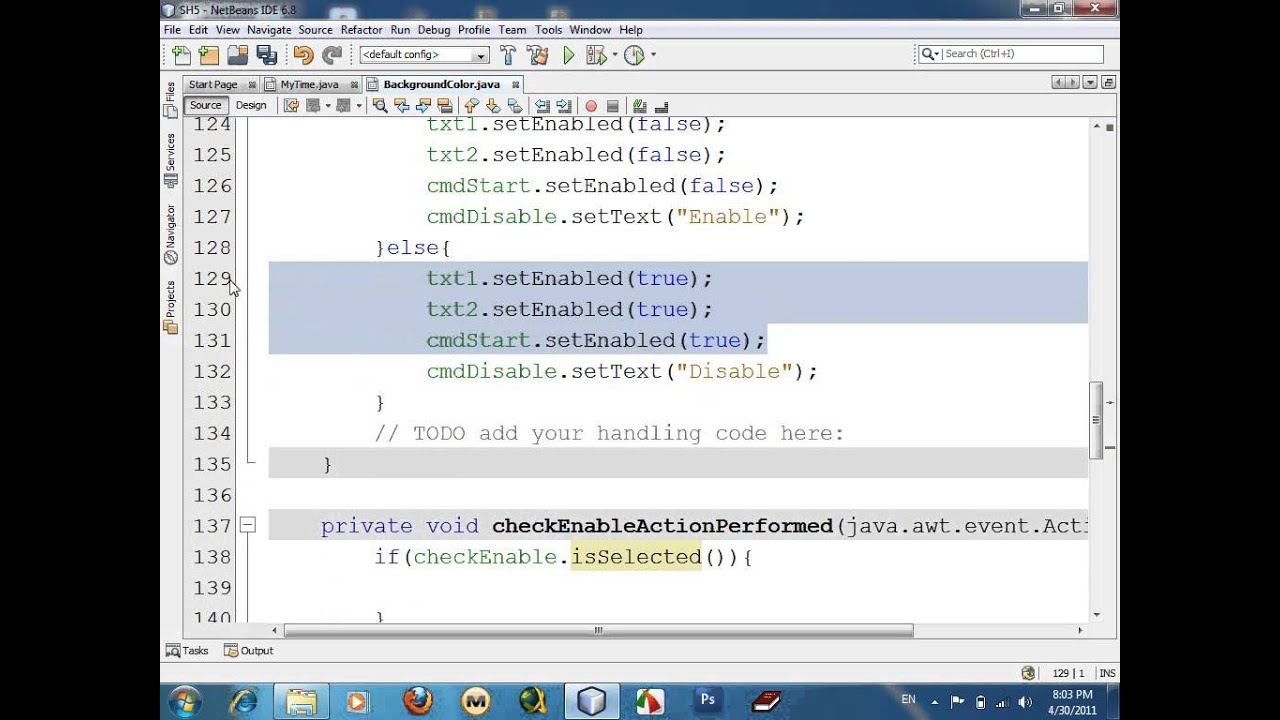Open the Output window button
Image resolution: width=1280 pixels, height=720 pixels.
point(249,651)
